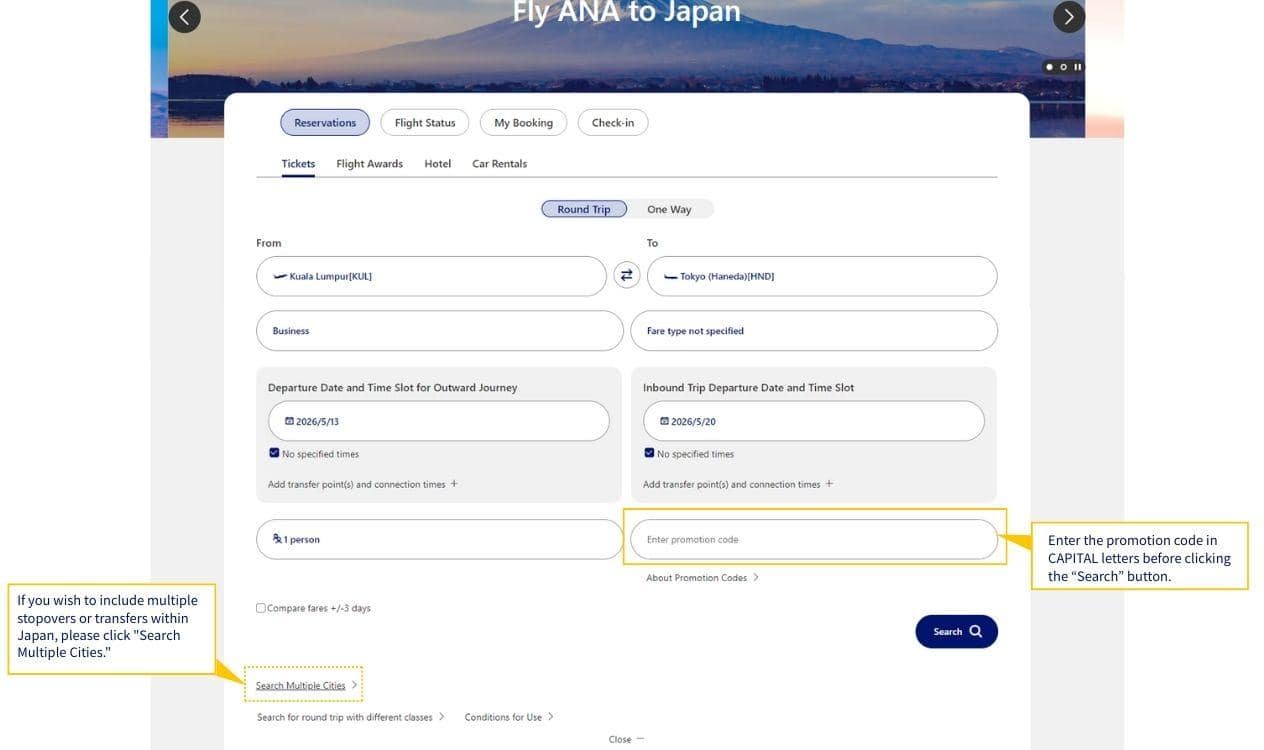Go to next carousel slide arrow
Image resolution: width=1264 pixels, height=750 pixels.
click(x=1069, y=16)
